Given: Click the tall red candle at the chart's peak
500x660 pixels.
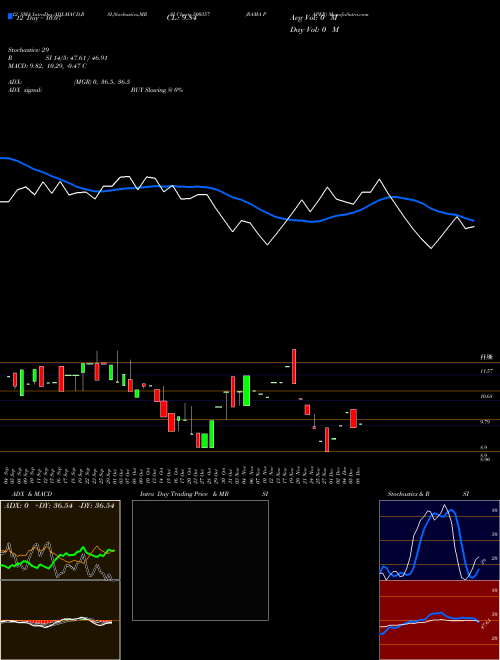Looking at the screenshot, I should pyautogui.click(x=294, y=366).
